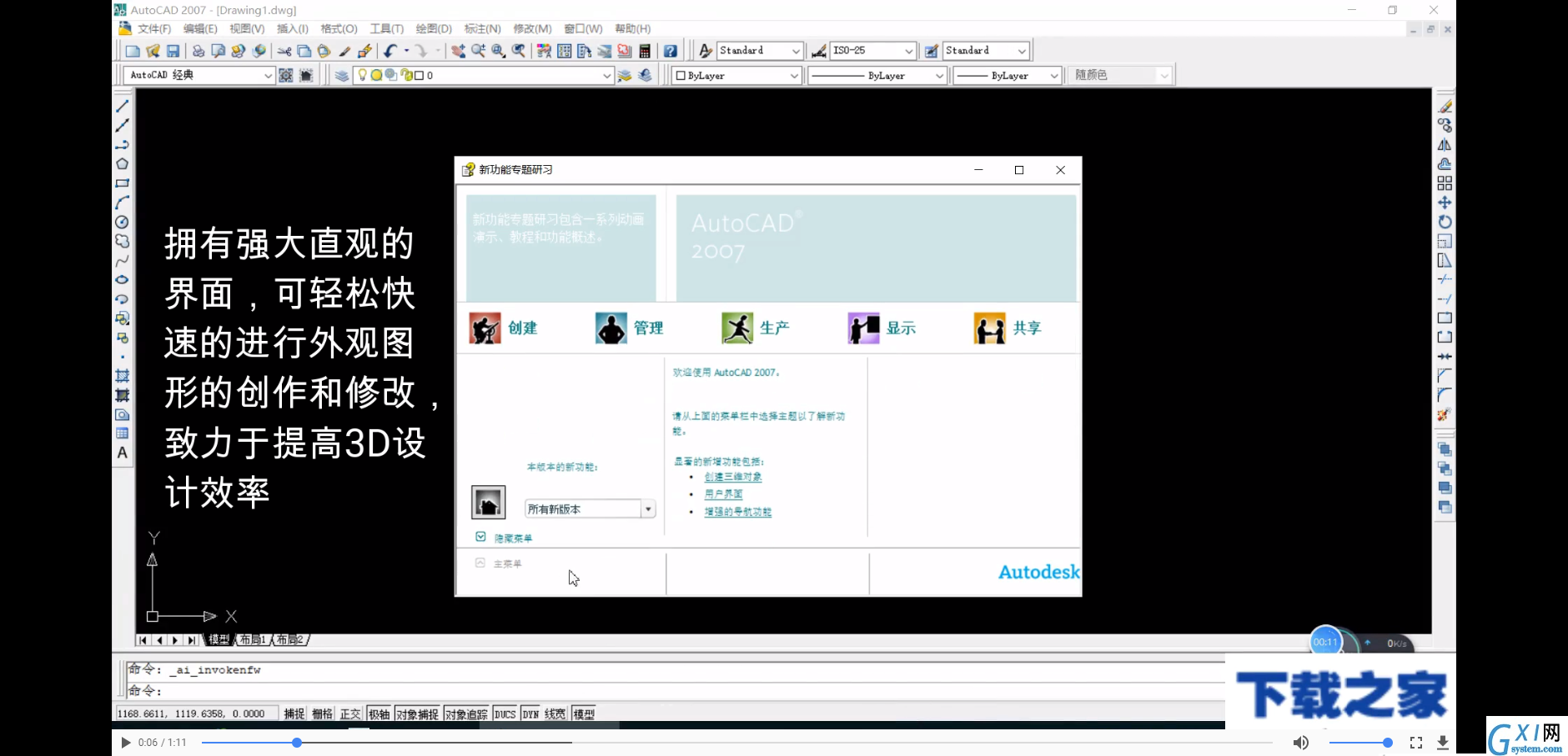The height and width of the screenshot is (756, 1568).
Task: Toggle 正交 ortho mode in status bar
Action: (350, 714)
